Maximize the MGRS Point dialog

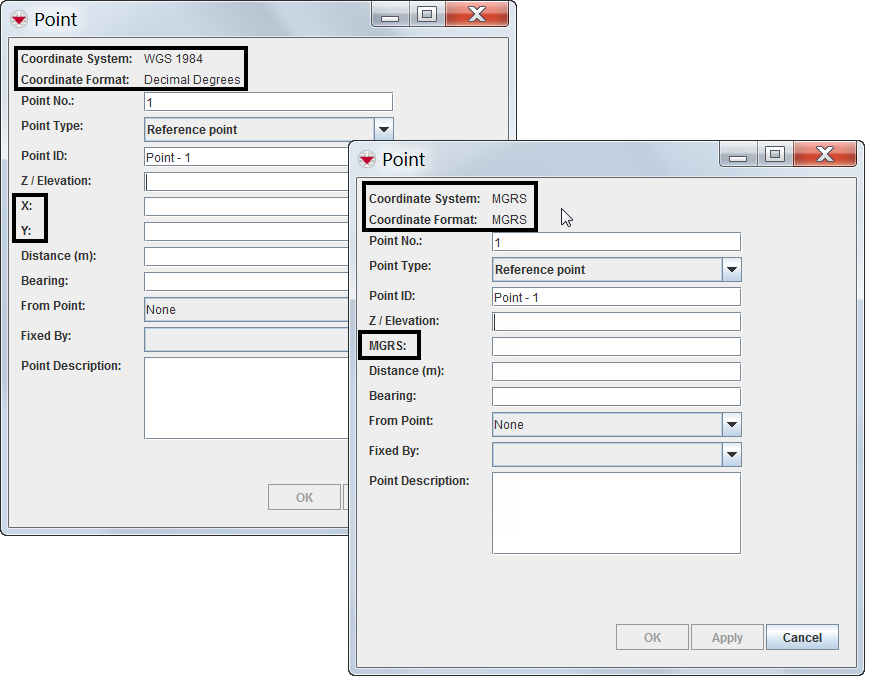click(x=774, y=154)
